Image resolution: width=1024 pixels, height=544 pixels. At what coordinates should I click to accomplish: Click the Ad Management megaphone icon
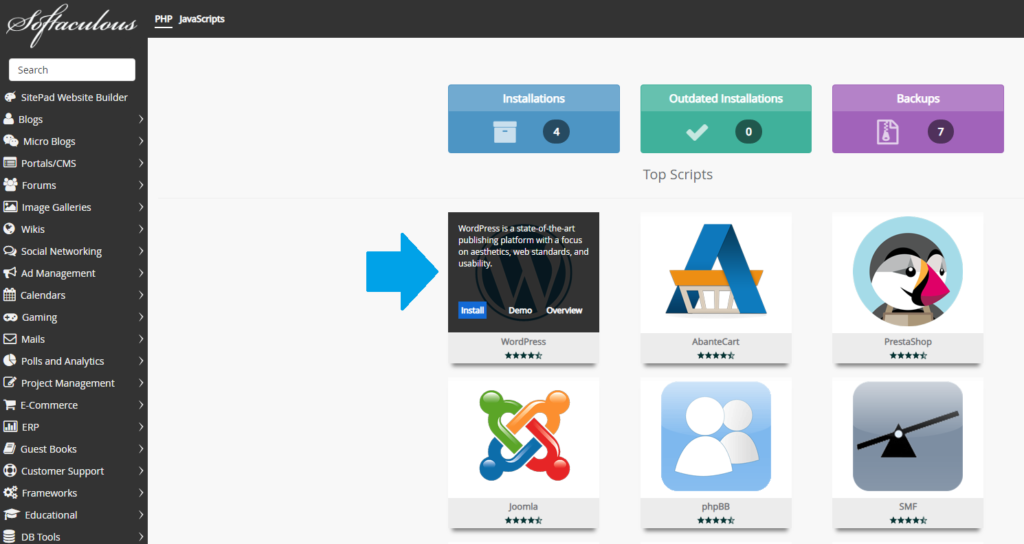[10, 273]
